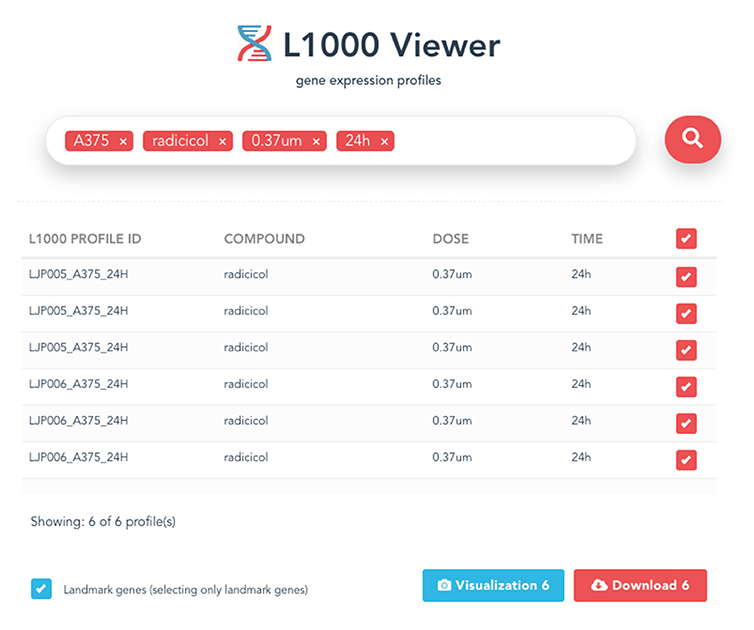Remove the A375 search tag
754x630 pixels.
[x=123, y=141]
